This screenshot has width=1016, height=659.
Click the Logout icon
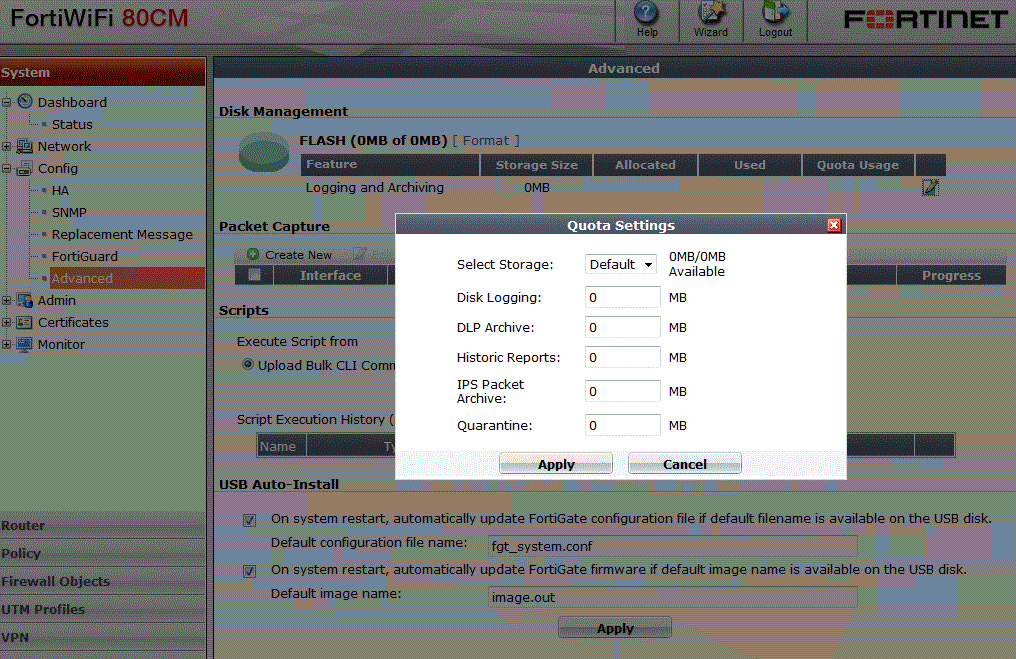pyautogui.click(x=775, y=19)
